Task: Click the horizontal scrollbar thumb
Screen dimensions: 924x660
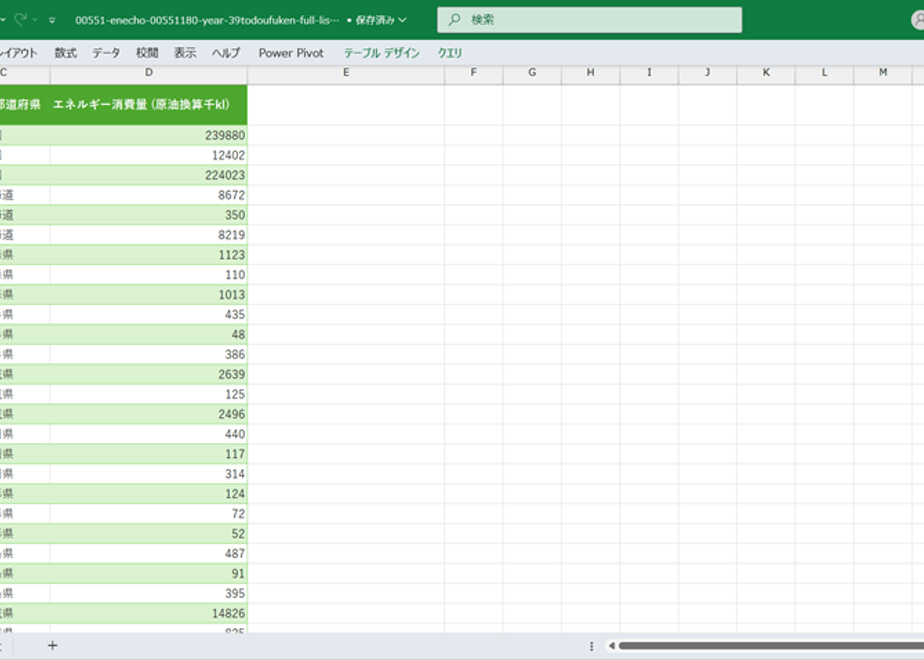Action: tap(771, 646)
